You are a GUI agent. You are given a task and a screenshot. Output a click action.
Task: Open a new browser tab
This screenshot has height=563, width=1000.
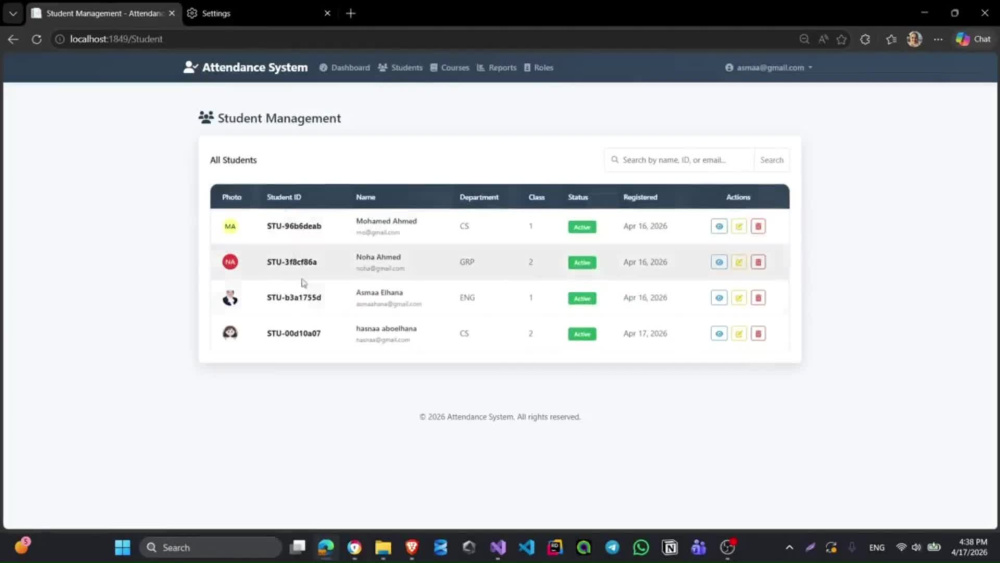tap(351, 13)
